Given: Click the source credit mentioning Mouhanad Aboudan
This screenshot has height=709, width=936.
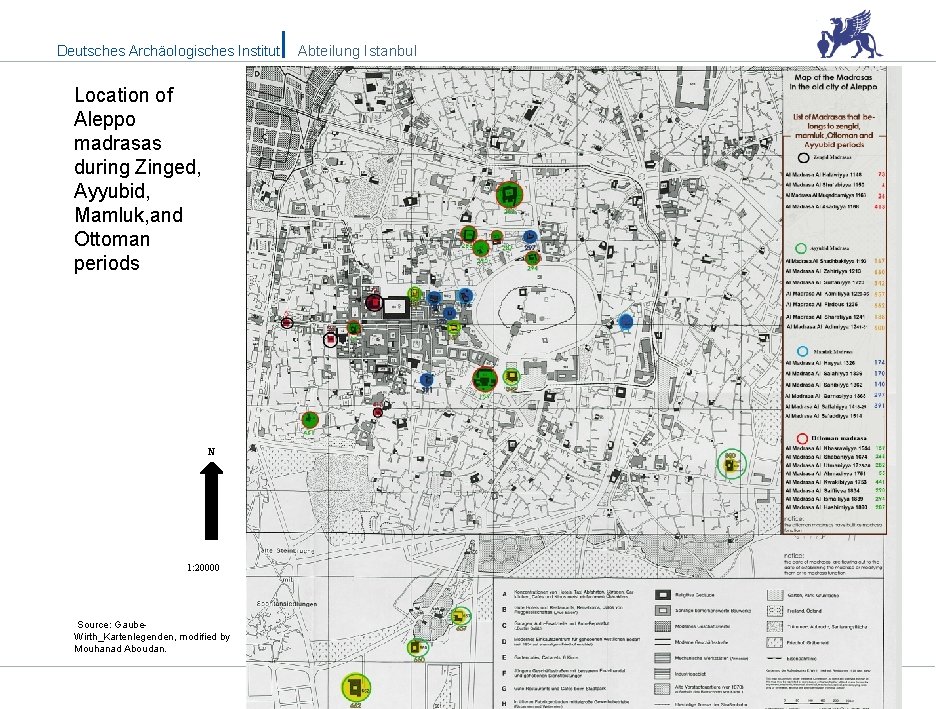Looking at the screenshot, I should [x=152, y=637].
